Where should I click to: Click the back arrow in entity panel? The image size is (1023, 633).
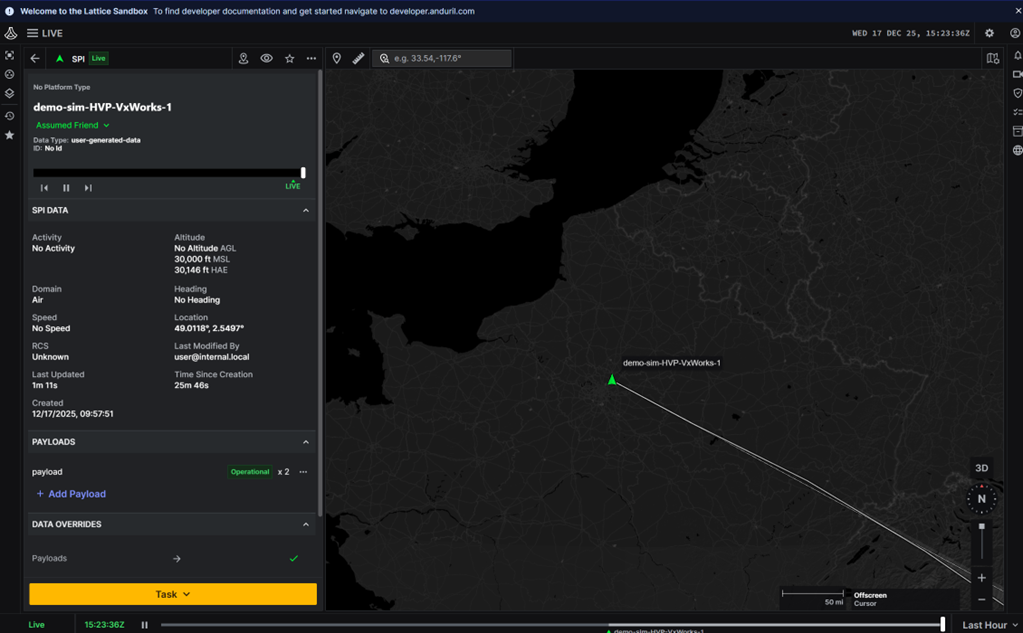click(x=35, y=59)
